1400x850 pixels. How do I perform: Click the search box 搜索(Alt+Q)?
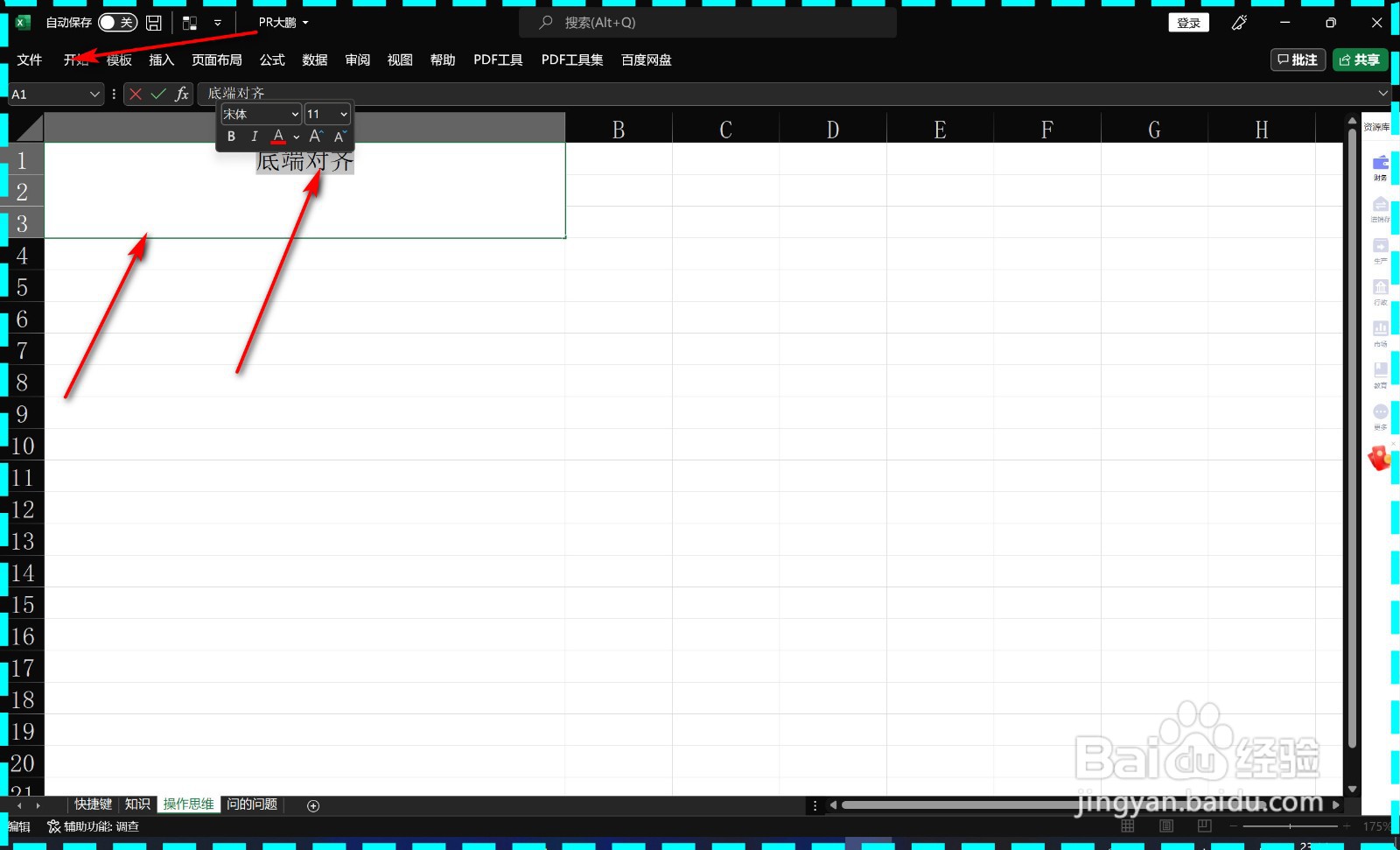tap(708, 23)
